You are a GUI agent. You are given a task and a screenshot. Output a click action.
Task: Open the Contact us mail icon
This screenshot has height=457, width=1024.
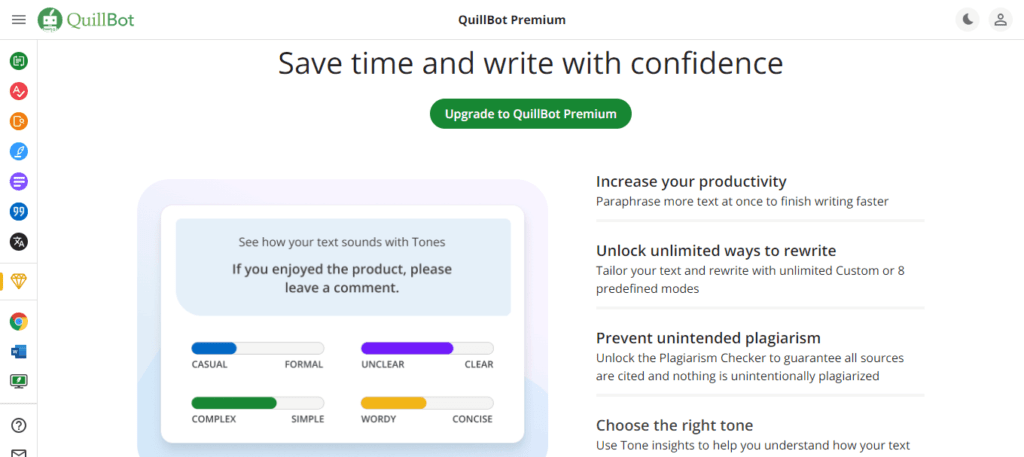pos(18,452)
